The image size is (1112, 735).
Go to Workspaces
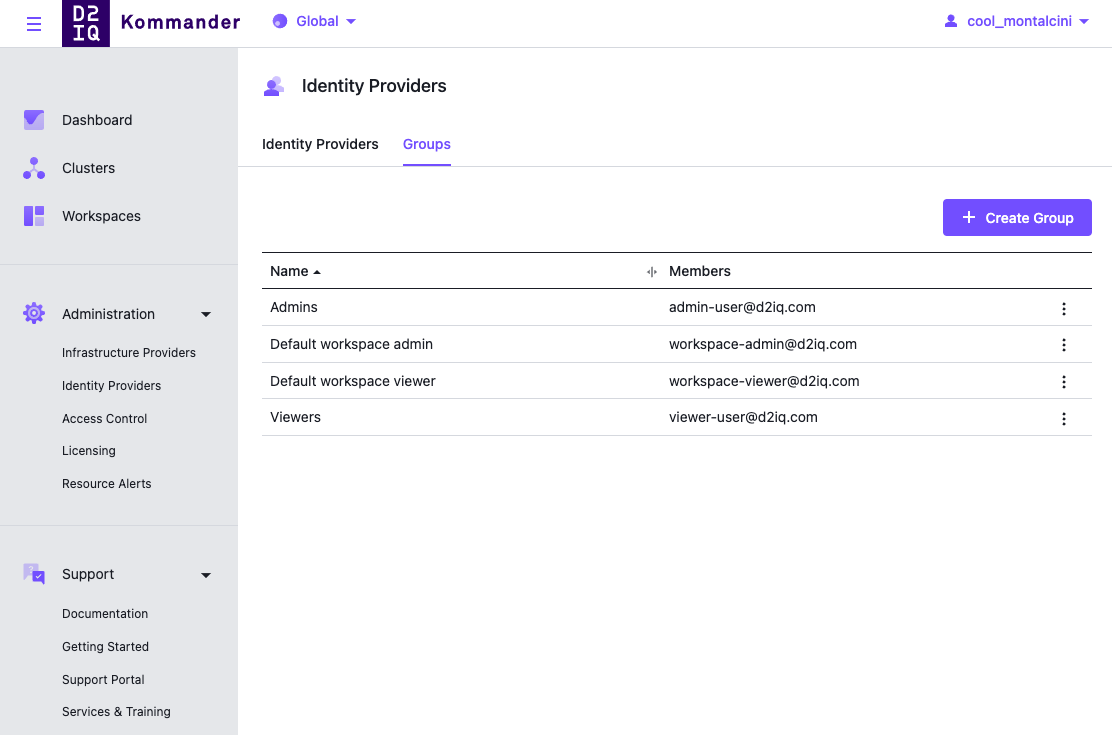pyautogui.click(x=101, y=216)
